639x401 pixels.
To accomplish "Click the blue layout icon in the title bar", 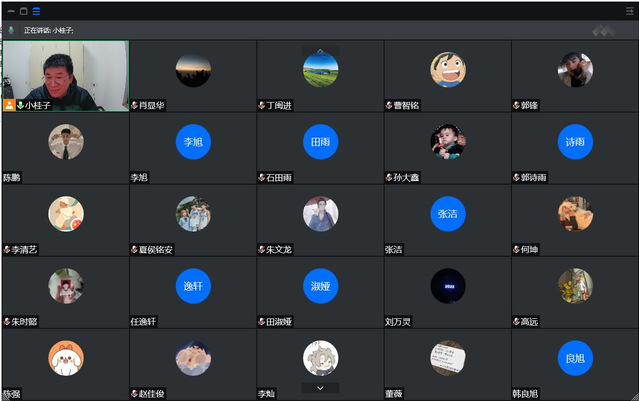I will click(37, 11).
